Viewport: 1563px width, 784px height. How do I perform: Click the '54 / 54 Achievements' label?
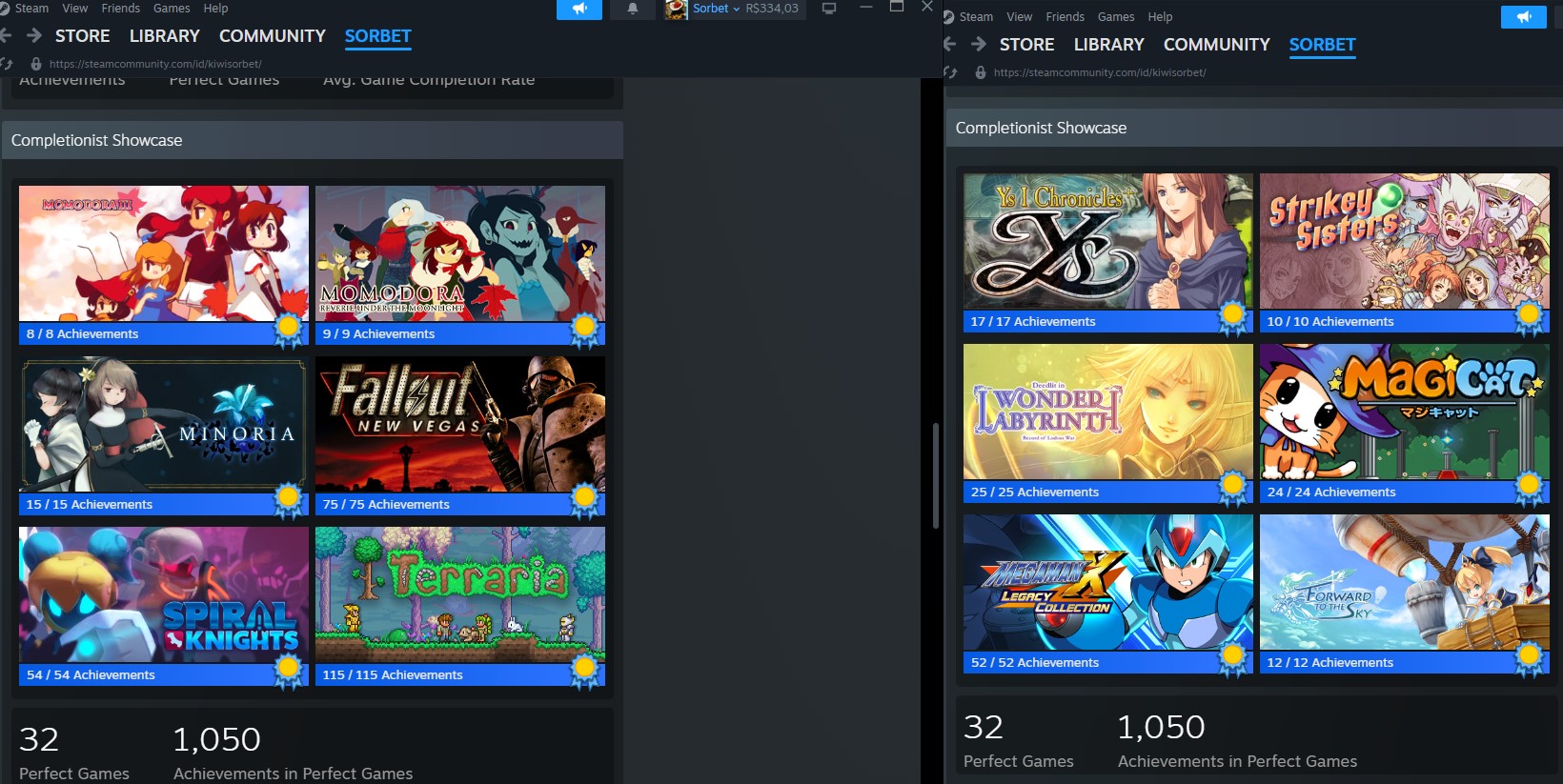click(x=91, y=674)
